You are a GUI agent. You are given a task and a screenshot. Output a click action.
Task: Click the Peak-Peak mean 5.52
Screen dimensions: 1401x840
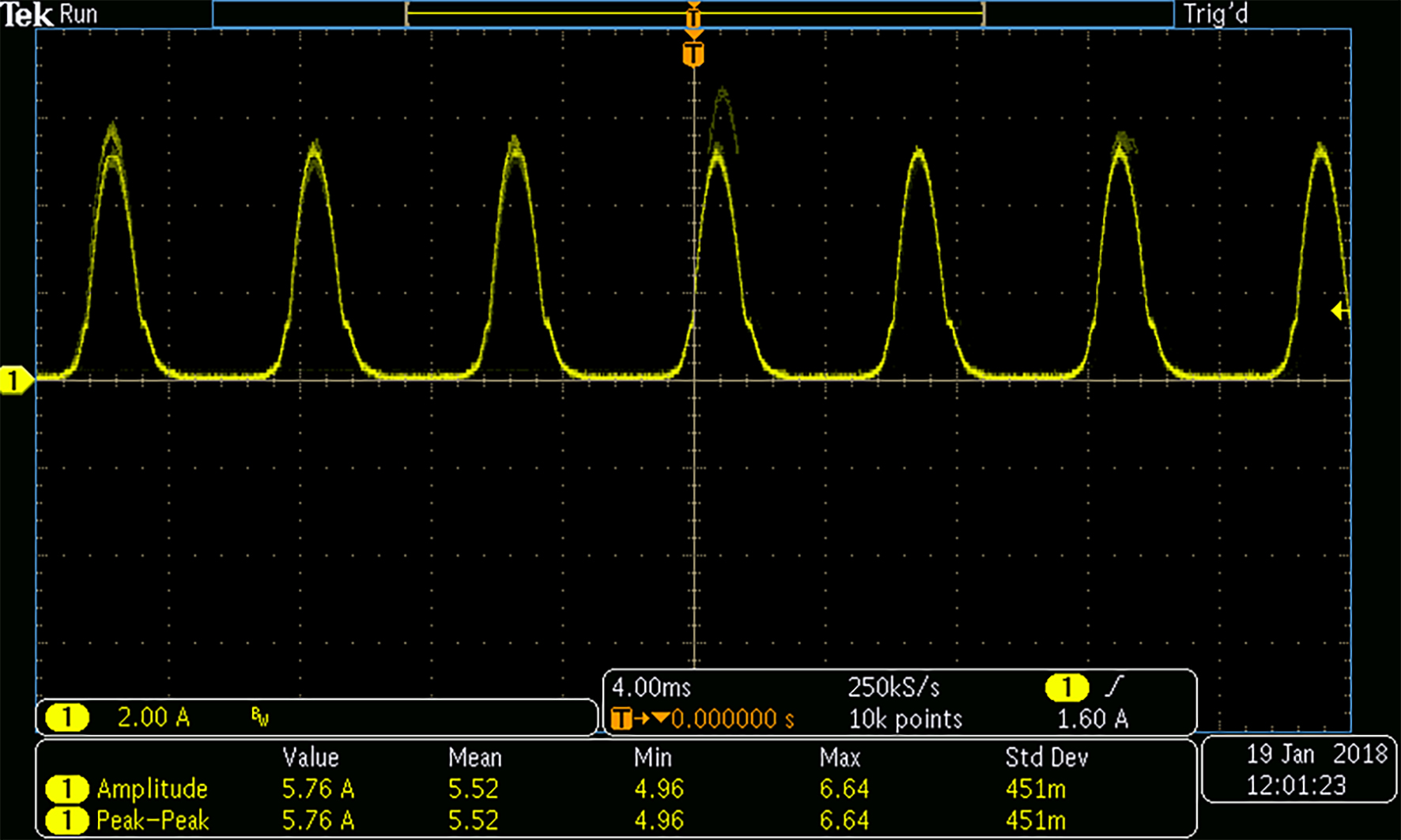click(474, 820)
